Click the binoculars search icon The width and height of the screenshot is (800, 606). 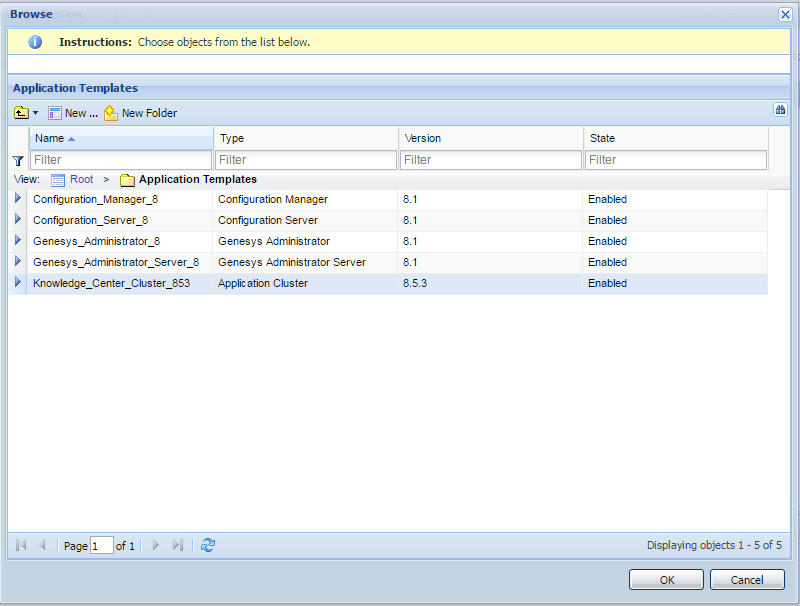click(x=781, y=110)
